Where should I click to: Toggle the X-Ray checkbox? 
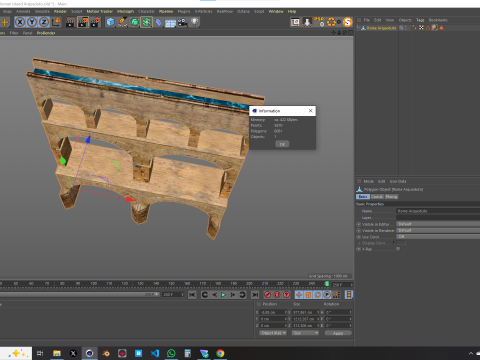click(x=398, y=249)
